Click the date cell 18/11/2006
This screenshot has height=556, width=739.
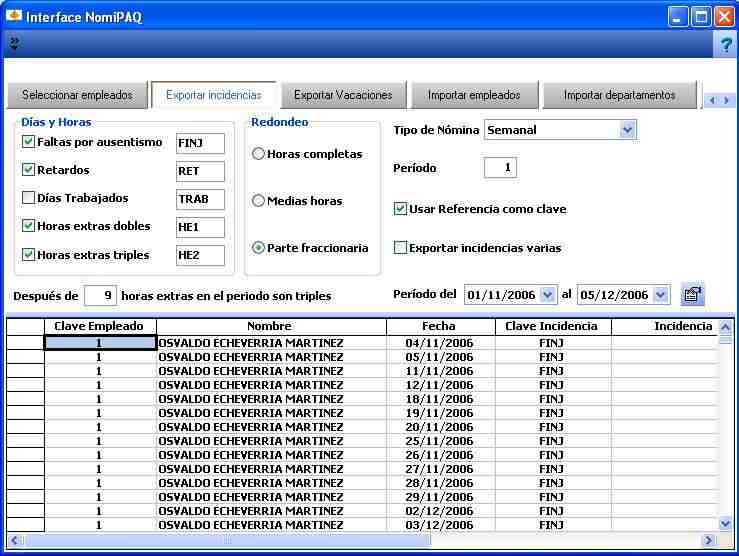439,399
